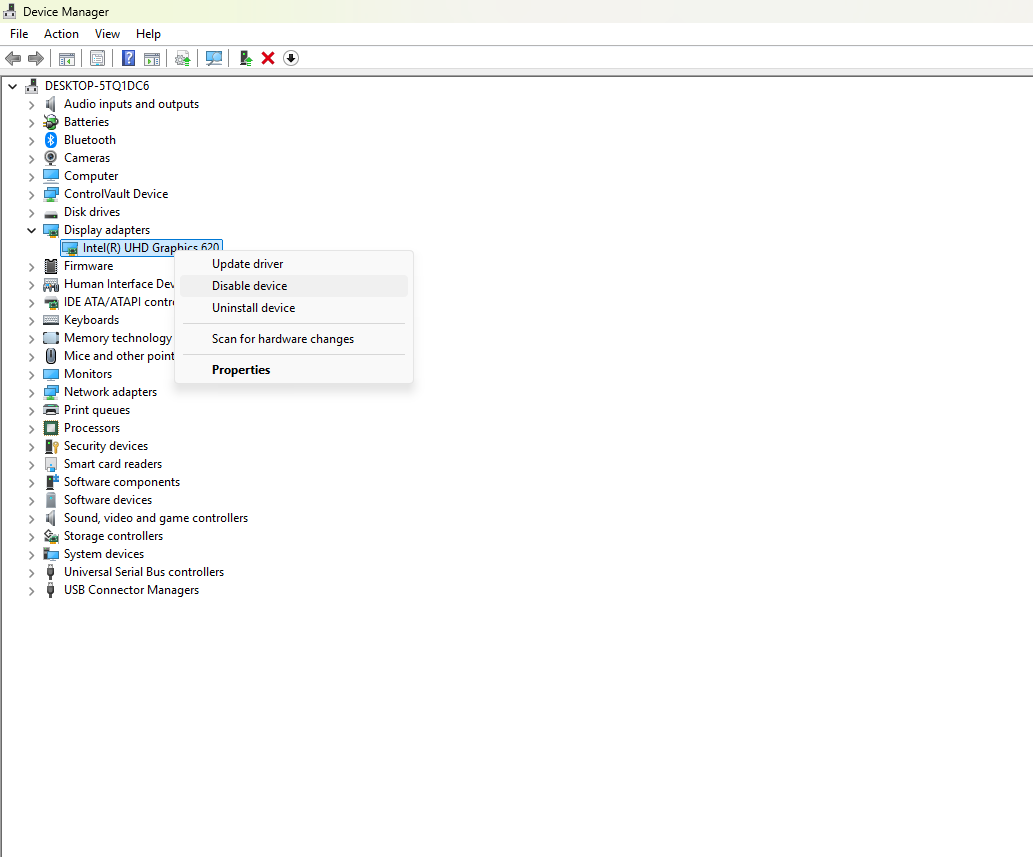Expand the Disk drives category
The width and height of the screenshot is (1033, 857).
(x=31, y=212)
